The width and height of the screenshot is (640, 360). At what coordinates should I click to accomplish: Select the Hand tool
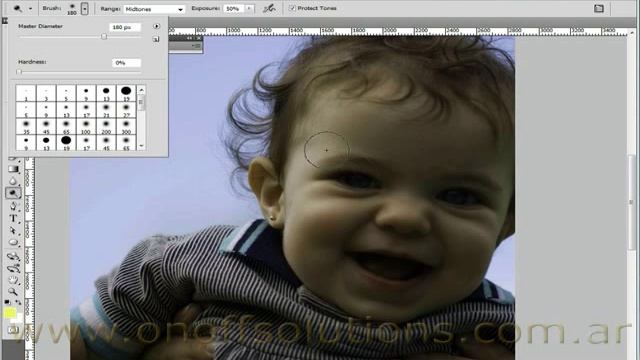point(13,280)
